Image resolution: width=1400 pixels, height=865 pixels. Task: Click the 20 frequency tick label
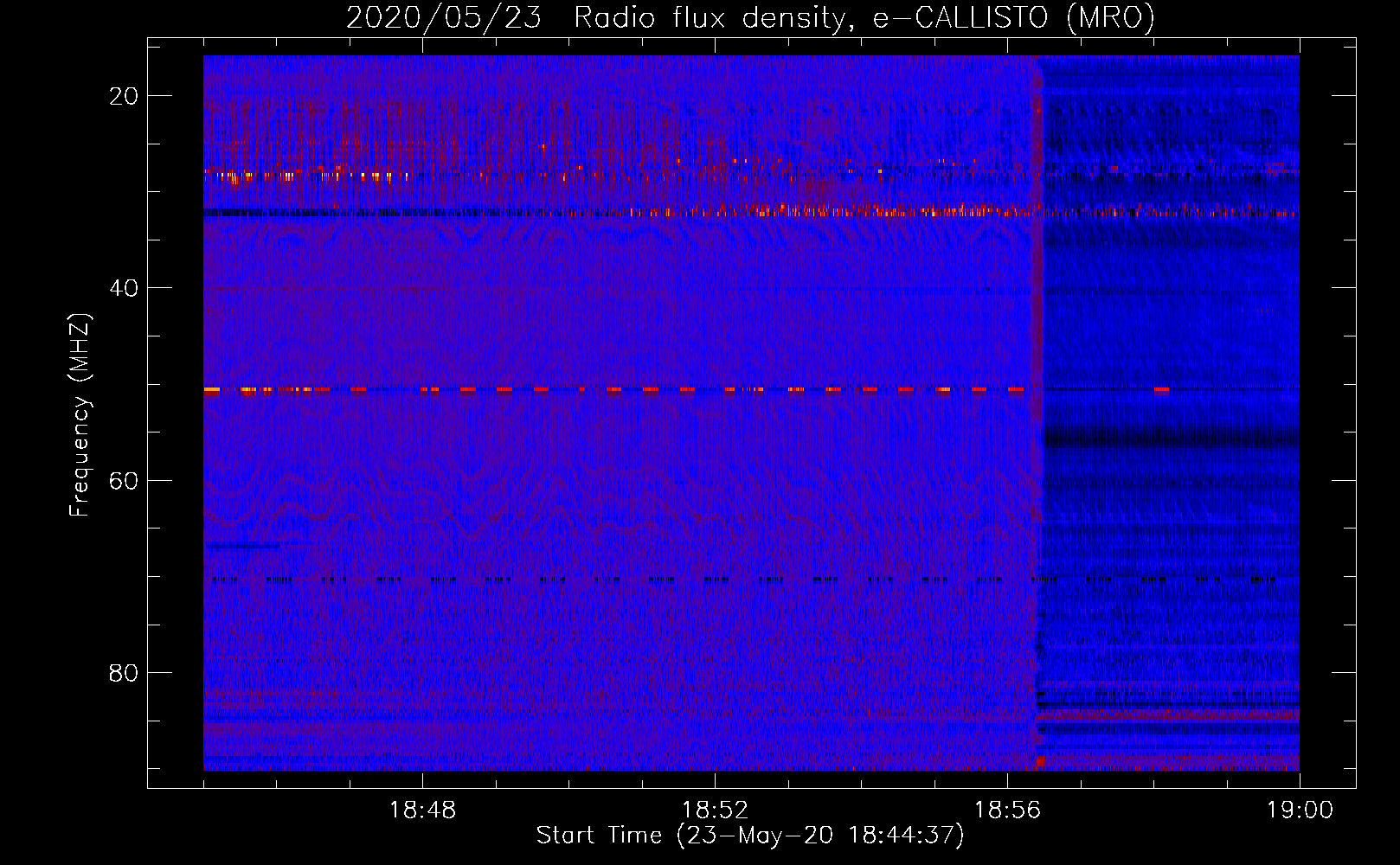click(x=124, y=96)
